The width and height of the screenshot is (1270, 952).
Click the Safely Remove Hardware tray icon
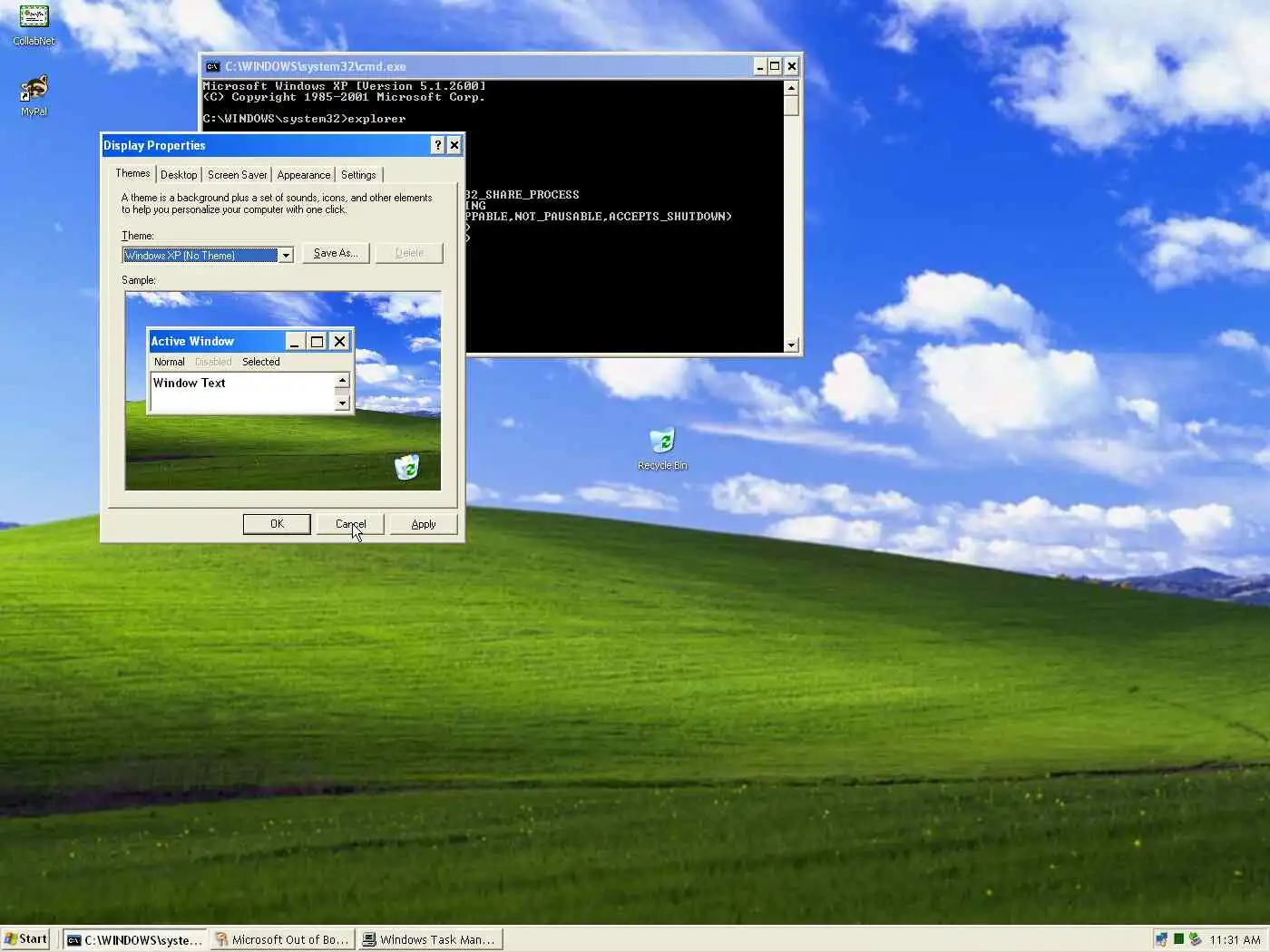(1195, 939)
